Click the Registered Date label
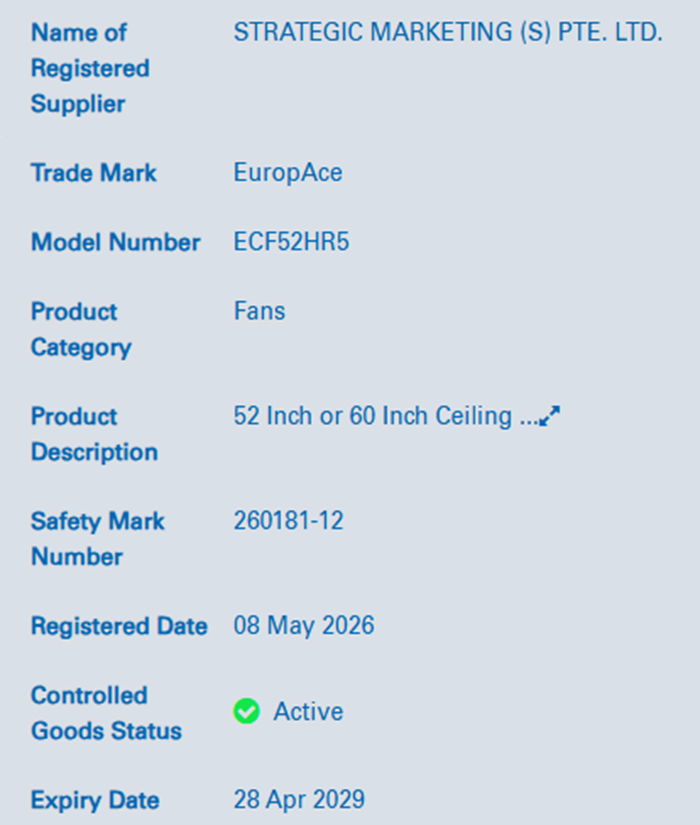700x825 pixels. [x=119, y=626]
